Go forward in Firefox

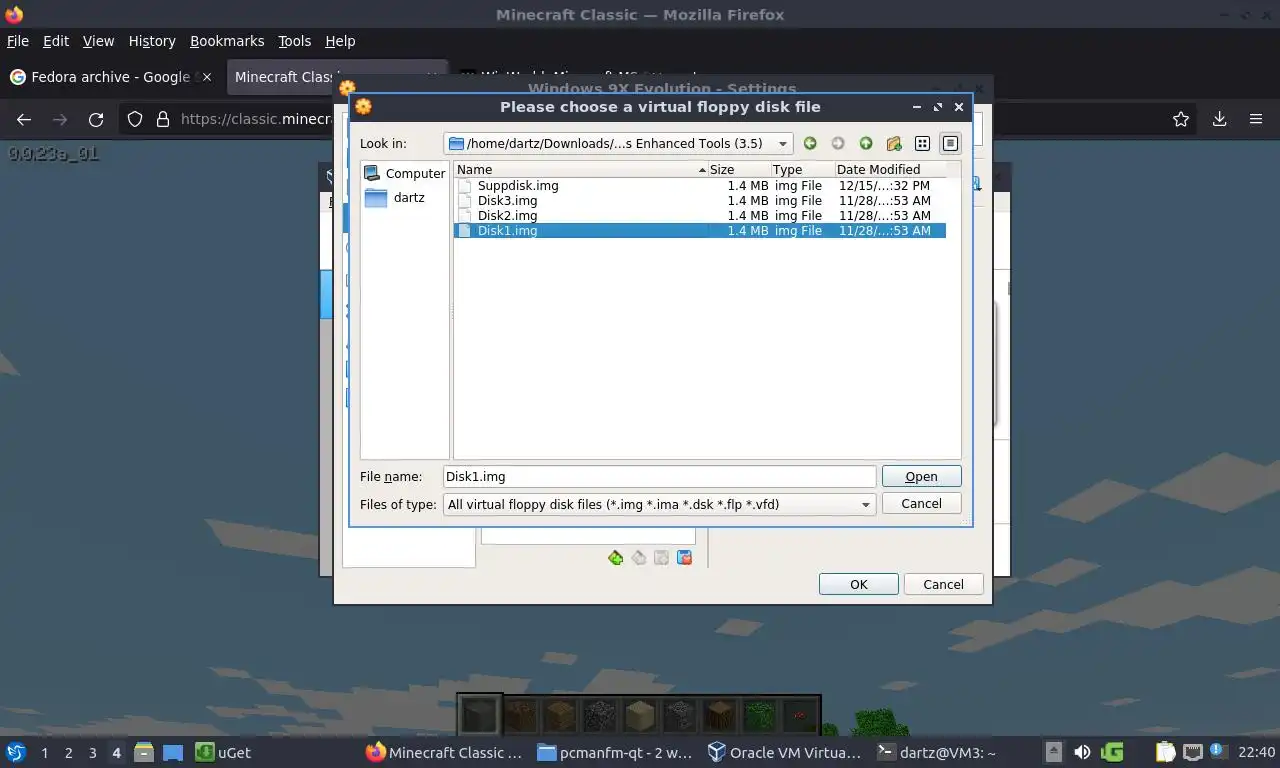(60, 119)
